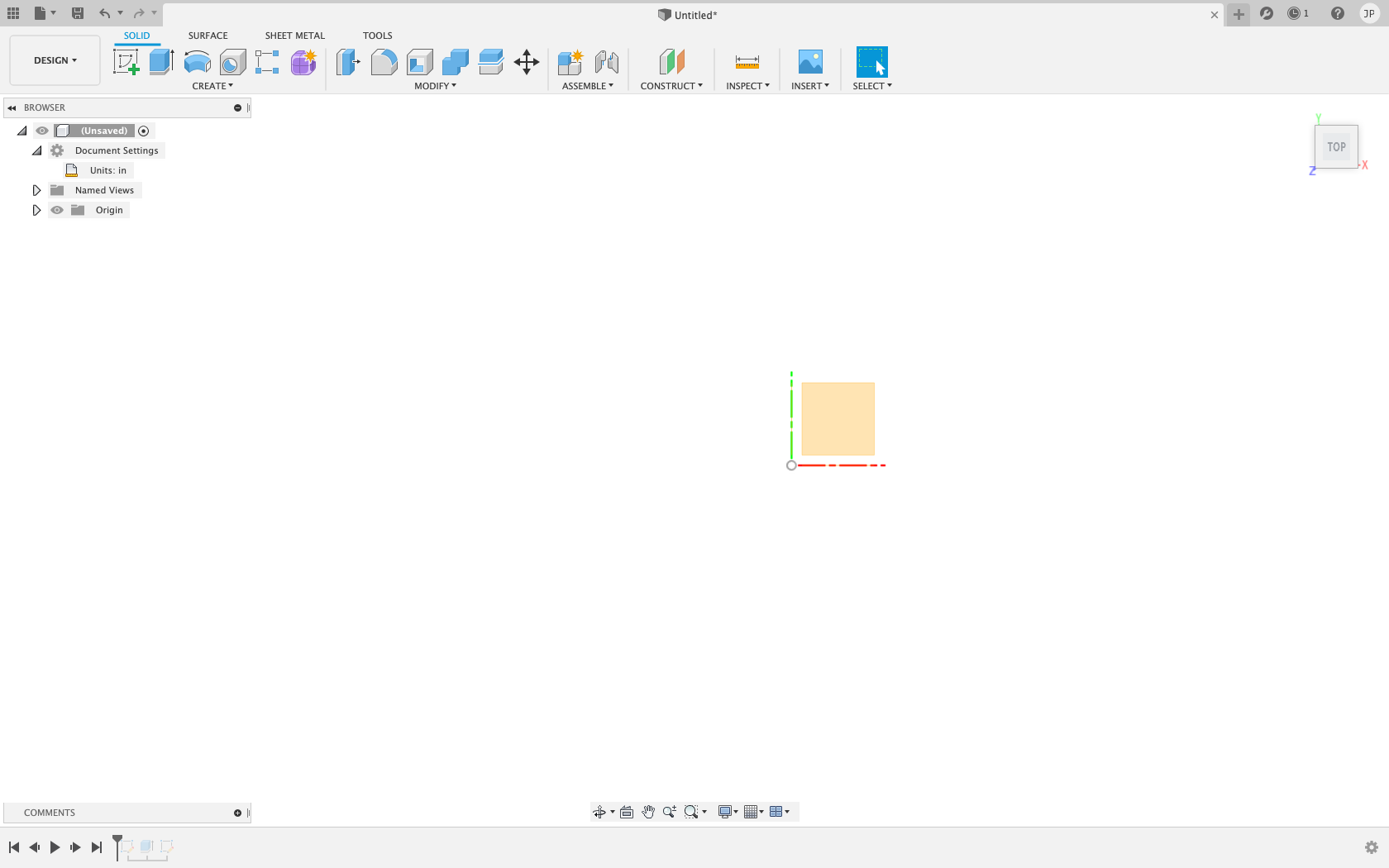
Task: Open the Extensions icon in title bar
Action: 1267,13
